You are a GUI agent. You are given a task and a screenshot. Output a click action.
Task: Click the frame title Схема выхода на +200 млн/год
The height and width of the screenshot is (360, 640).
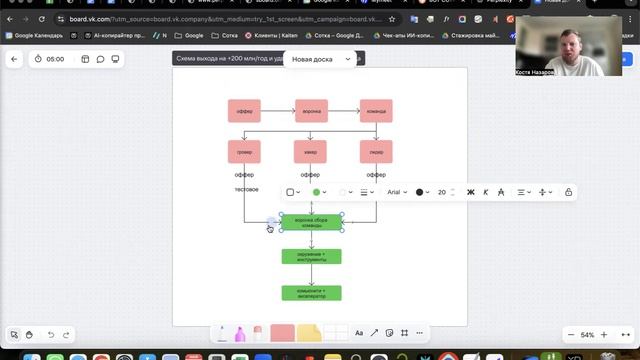pyautogui.click(x=229, y=58)
